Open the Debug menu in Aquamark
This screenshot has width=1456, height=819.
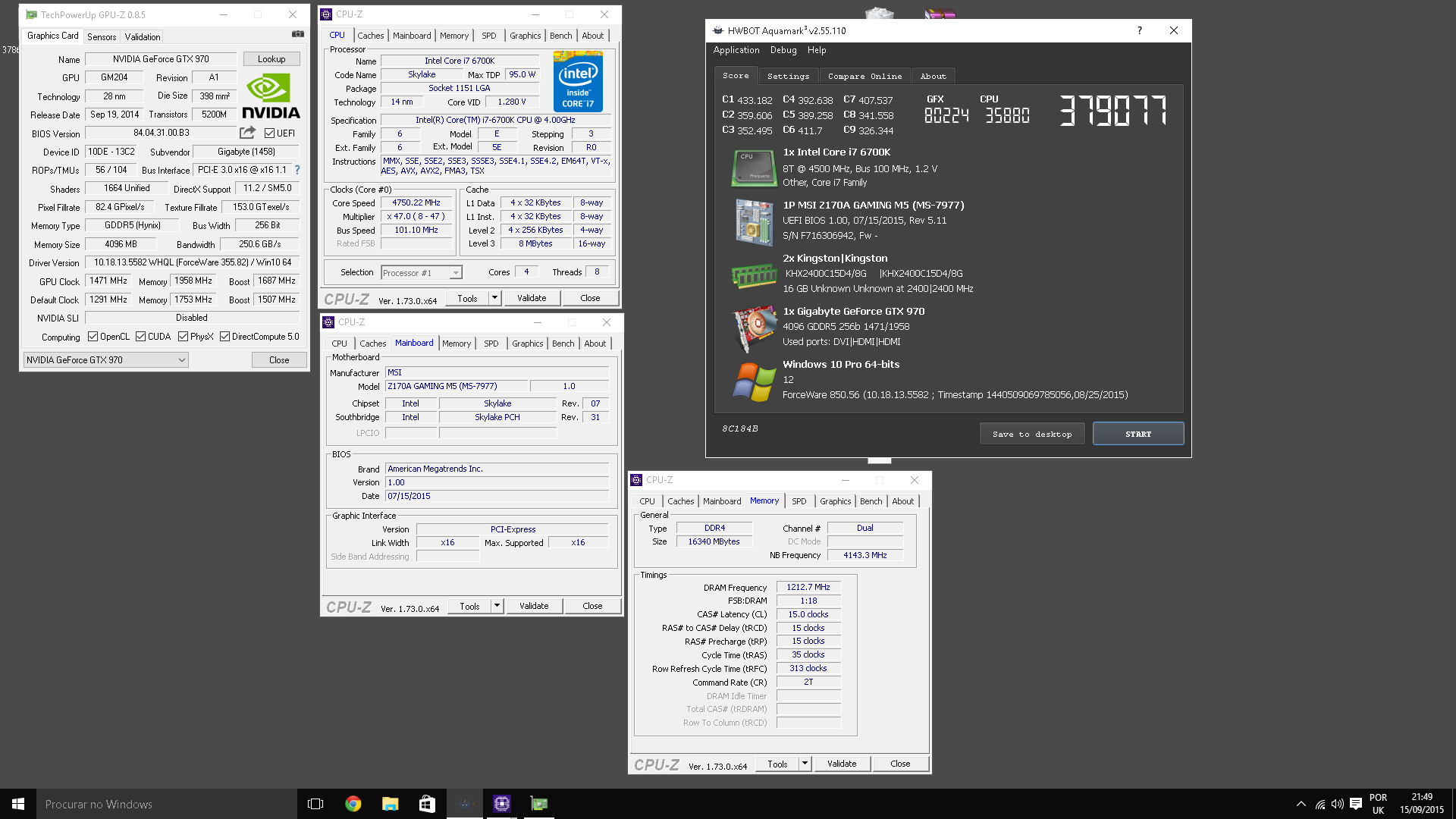tap(783, 50)
